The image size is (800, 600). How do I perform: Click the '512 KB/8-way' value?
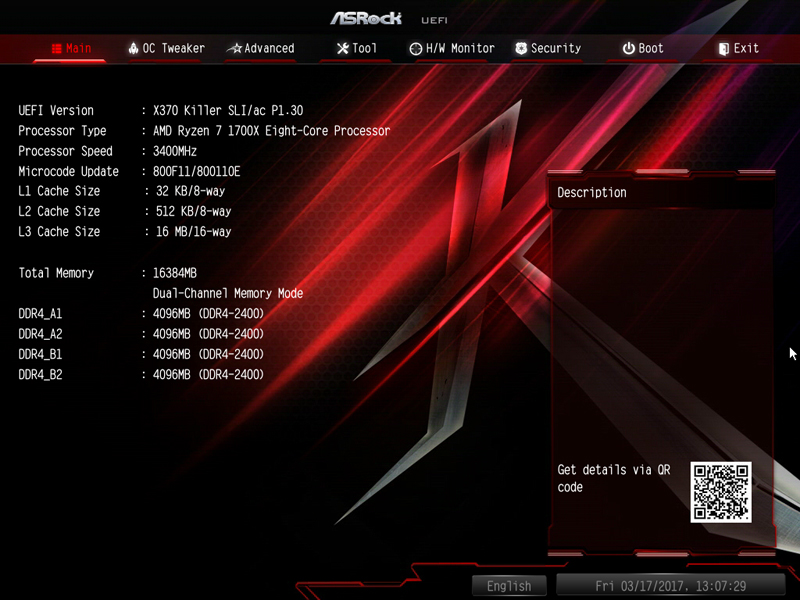point(193,211)
